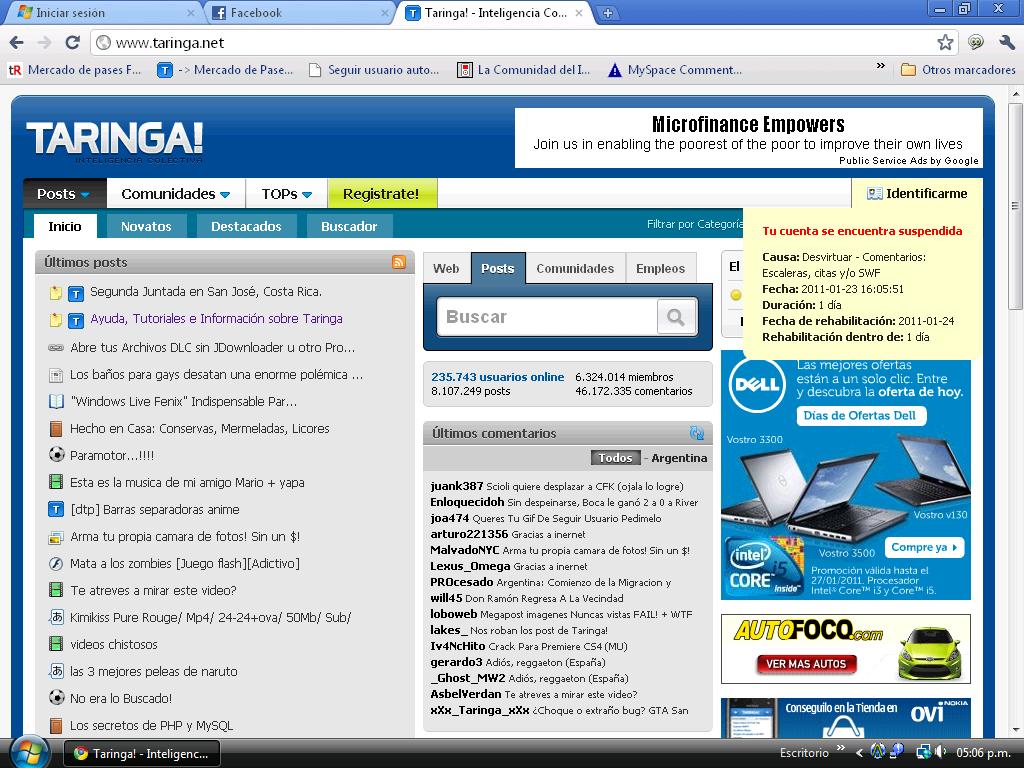Click the Buscar search field
Image resolution: width=1024 pixels, height=768 pixels.
pos(547,317)
